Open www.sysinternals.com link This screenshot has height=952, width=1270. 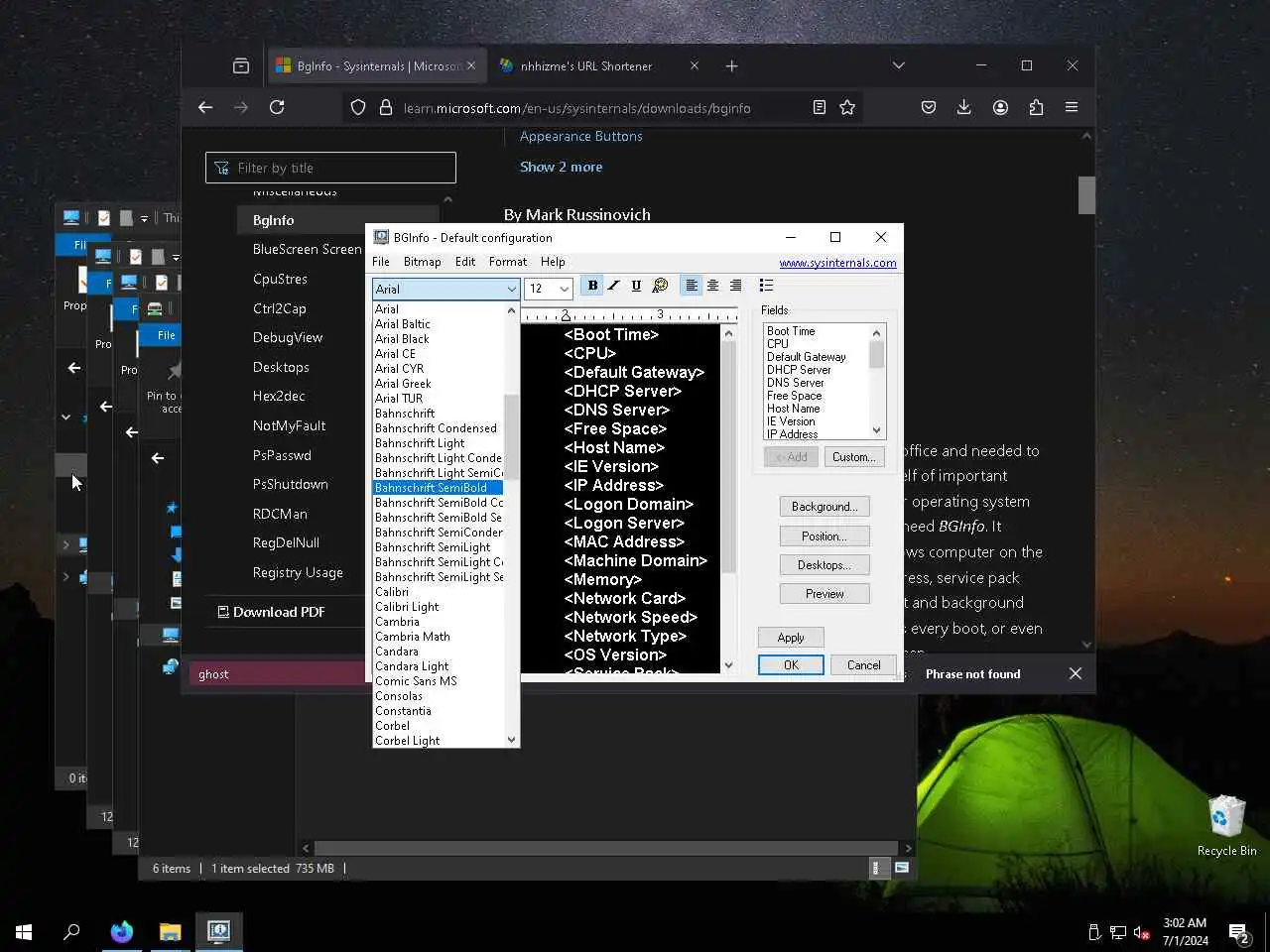[x=837, y=263]
